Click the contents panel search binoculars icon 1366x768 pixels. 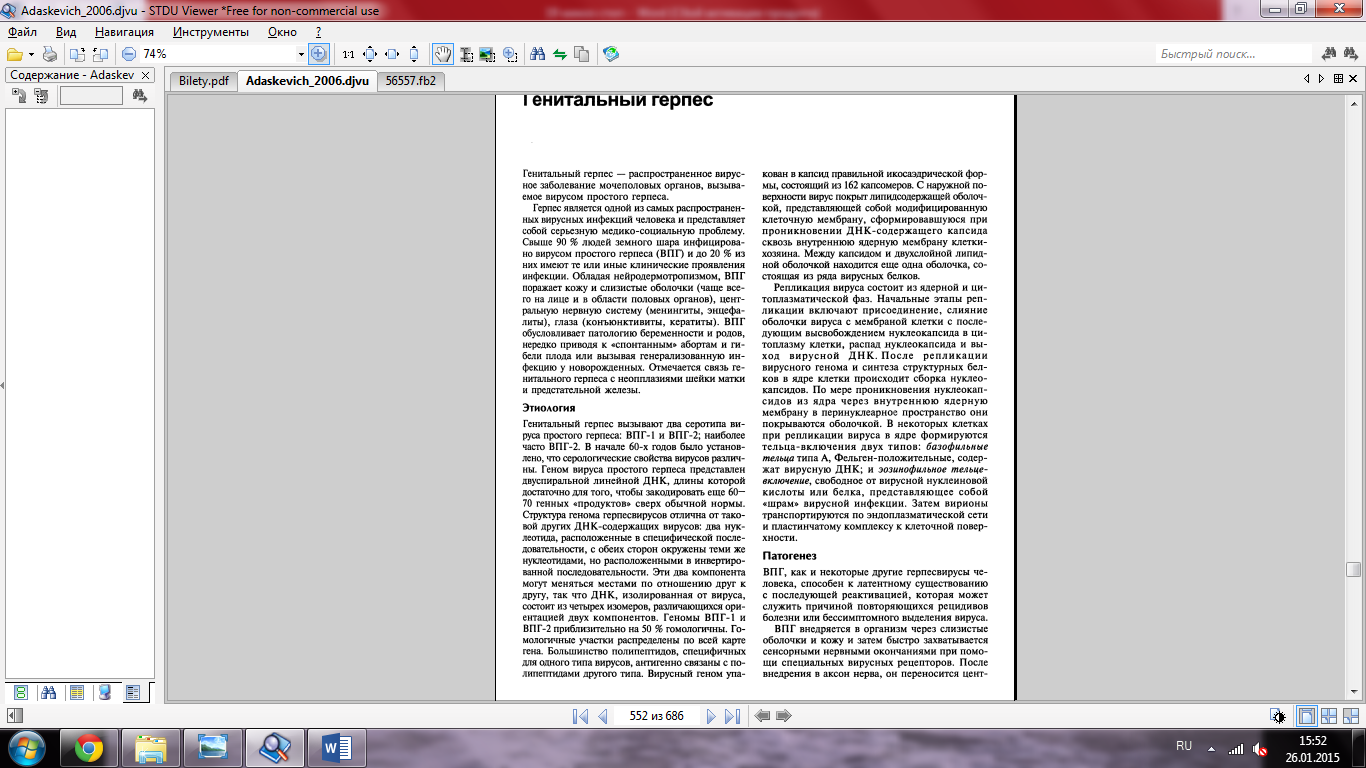click(x=139, y=96)
